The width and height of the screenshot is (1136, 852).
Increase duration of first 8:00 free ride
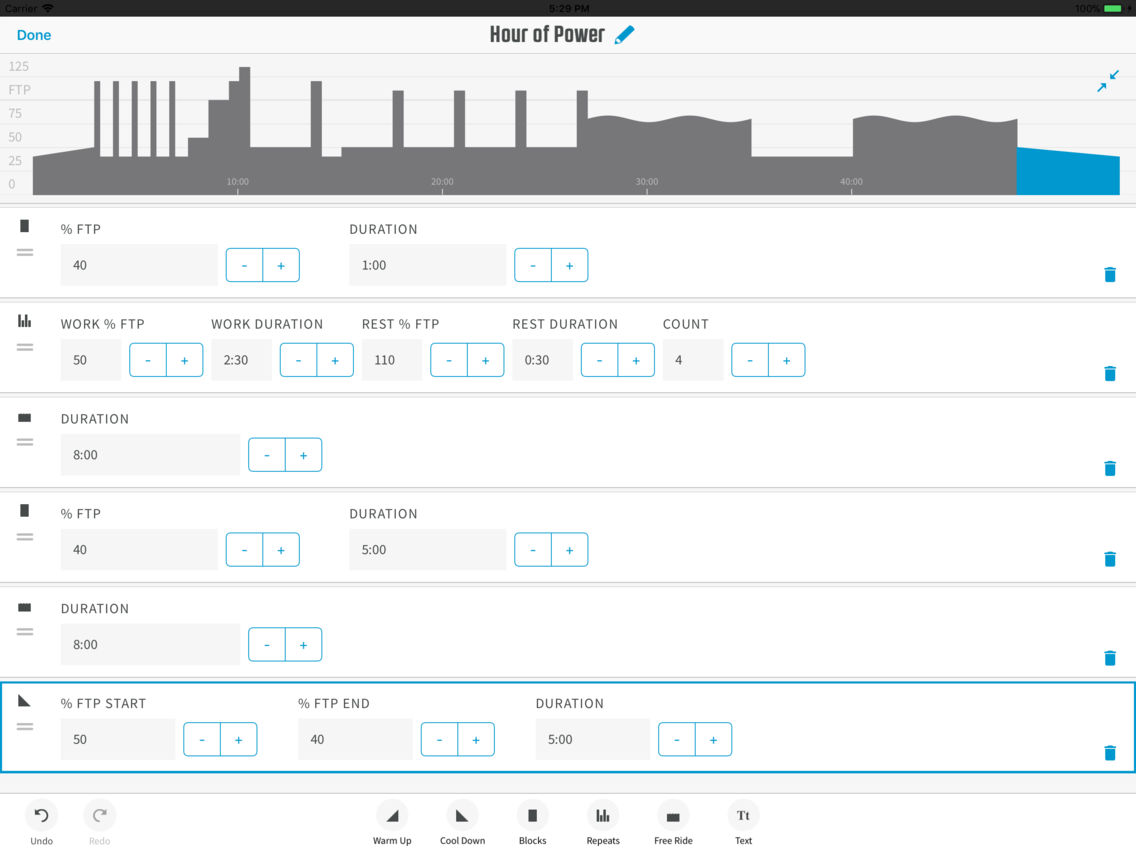303,455
